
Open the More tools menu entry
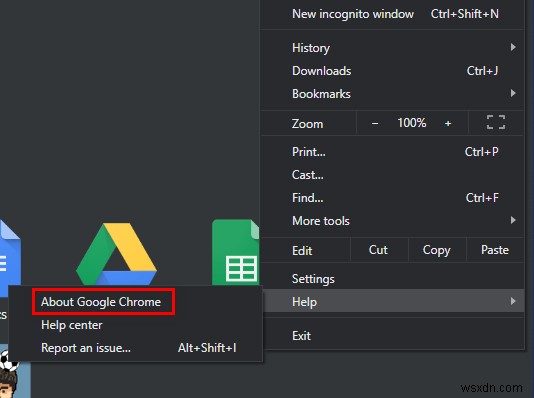pyautogui.click(x=392, y=221)
